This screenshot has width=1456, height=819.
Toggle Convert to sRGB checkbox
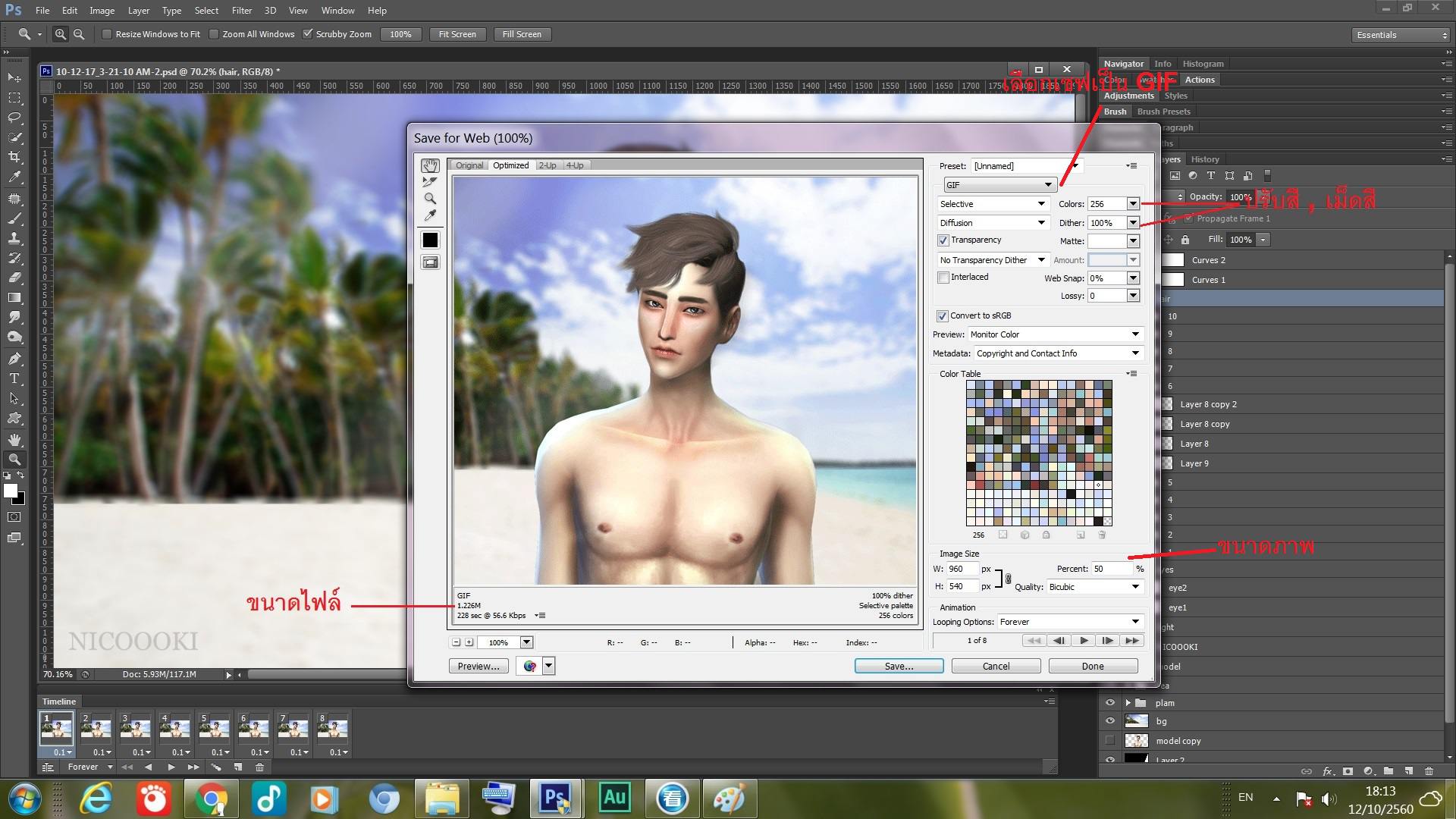tap(943, 316)
